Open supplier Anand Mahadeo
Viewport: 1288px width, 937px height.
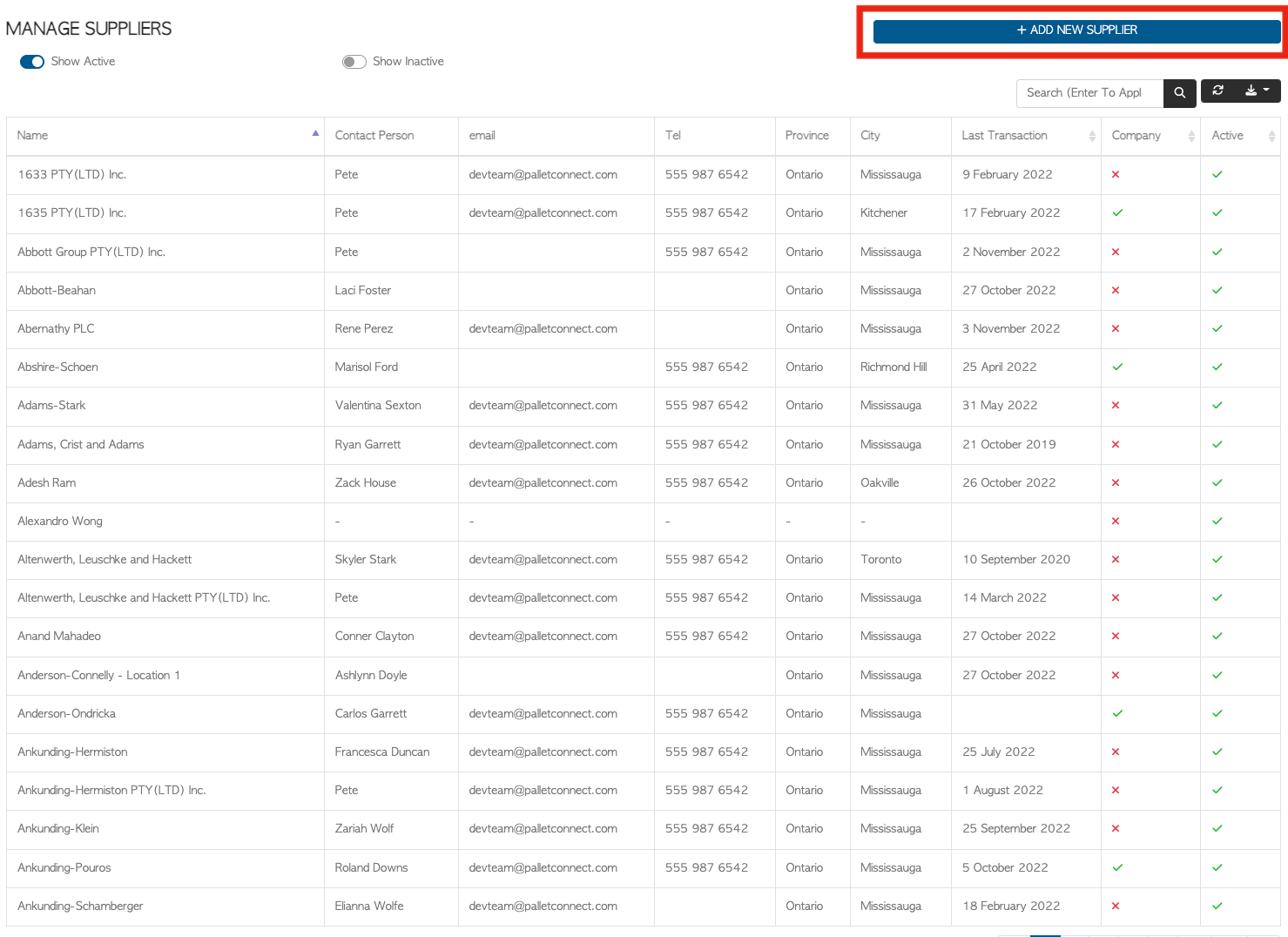tap(59, 637)
